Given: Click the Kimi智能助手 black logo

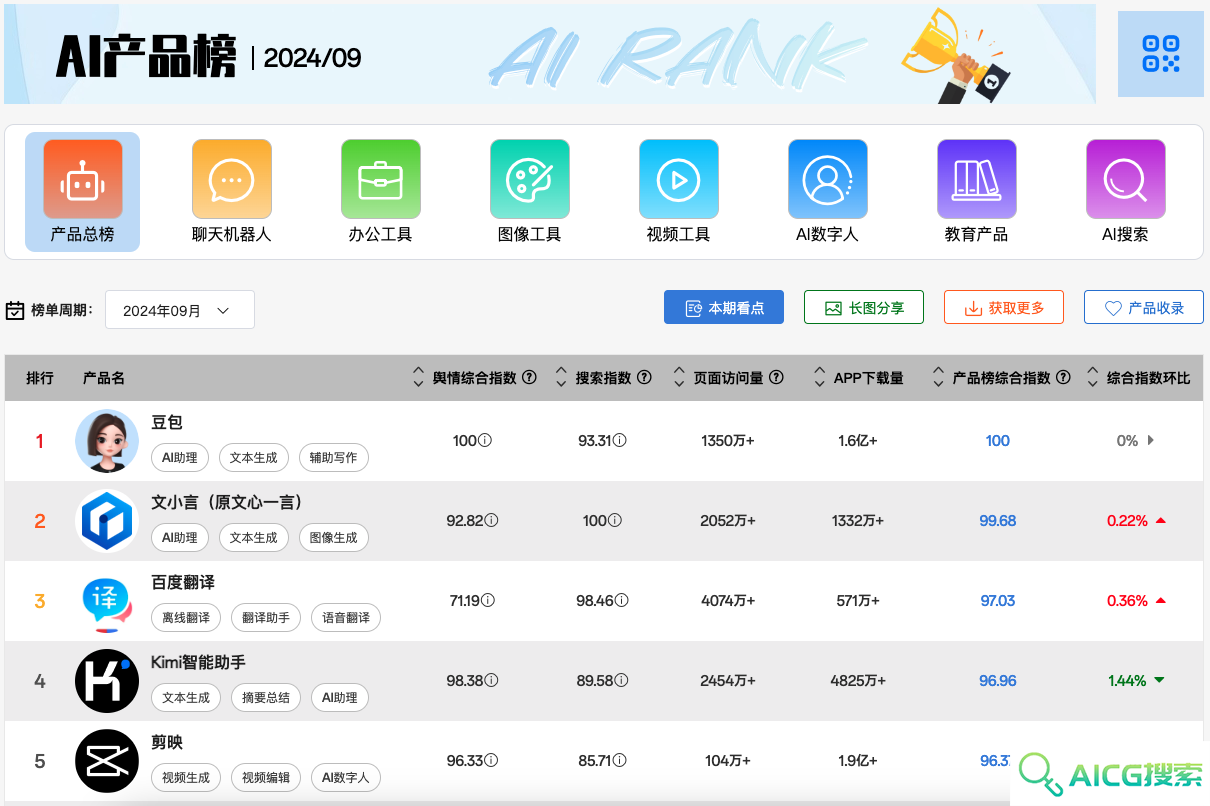Looking at the screenshot, I should 107,681.
